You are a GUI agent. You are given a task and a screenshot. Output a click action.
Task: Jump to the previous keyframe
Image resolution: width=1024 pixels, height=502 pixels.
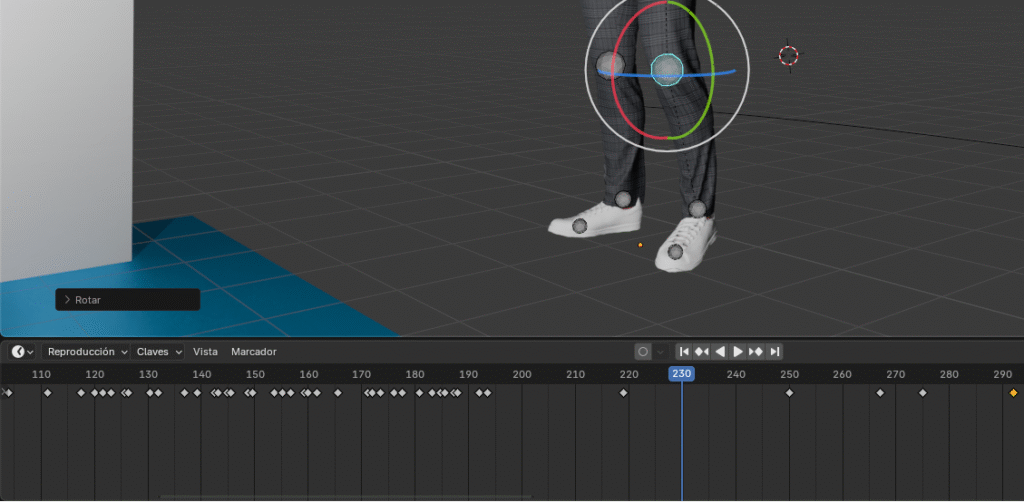[701, 352]
